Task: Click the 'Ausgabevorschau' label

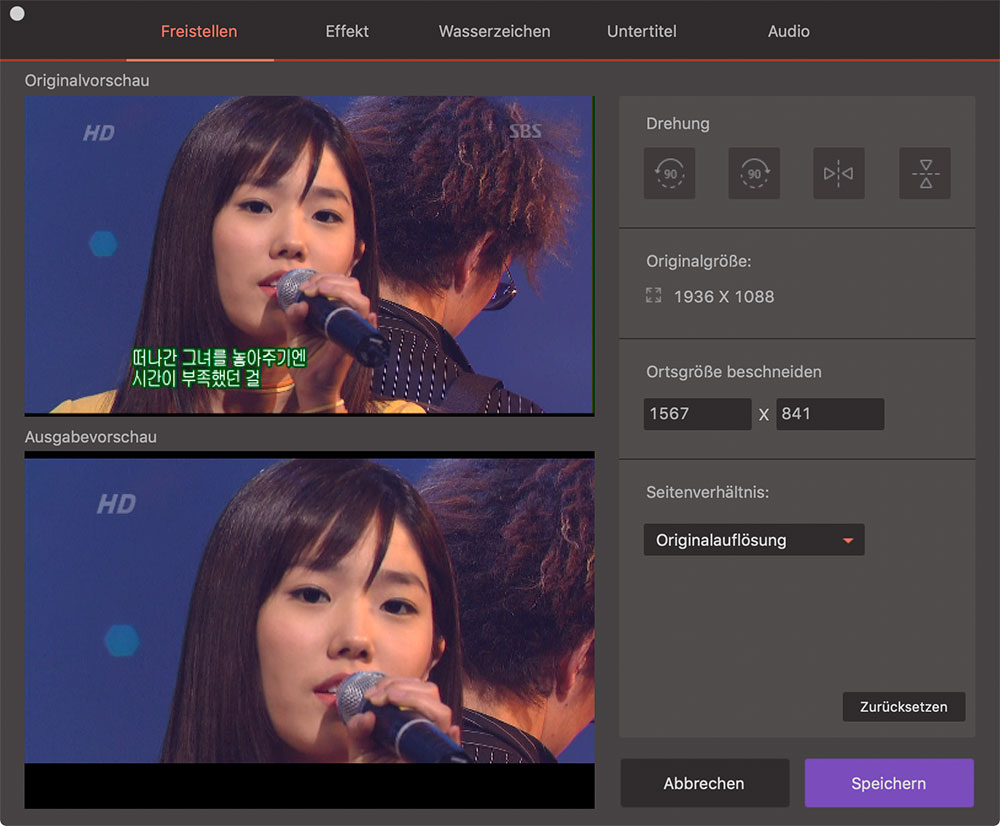Action: point(91,437)
